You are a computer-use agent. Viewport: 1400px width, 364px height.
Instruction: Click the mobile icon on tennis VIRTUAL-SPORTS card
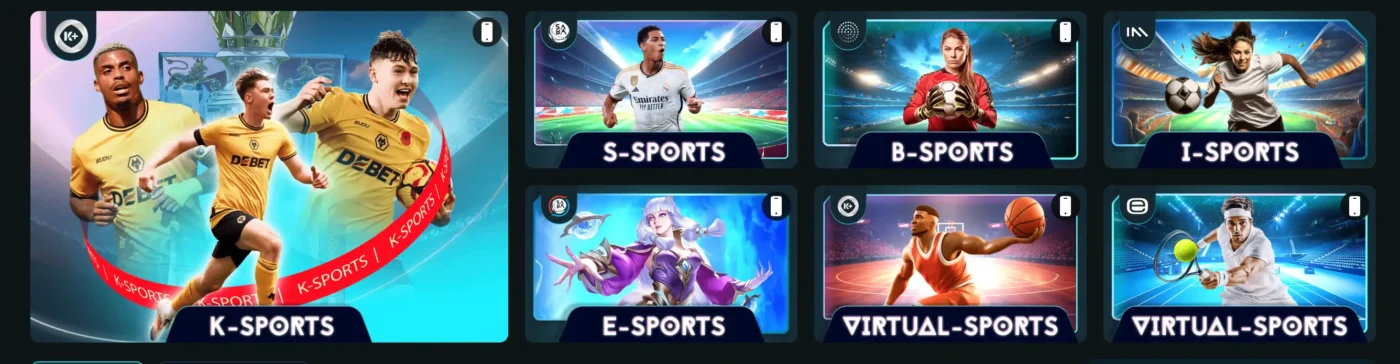pos(1356,206)
